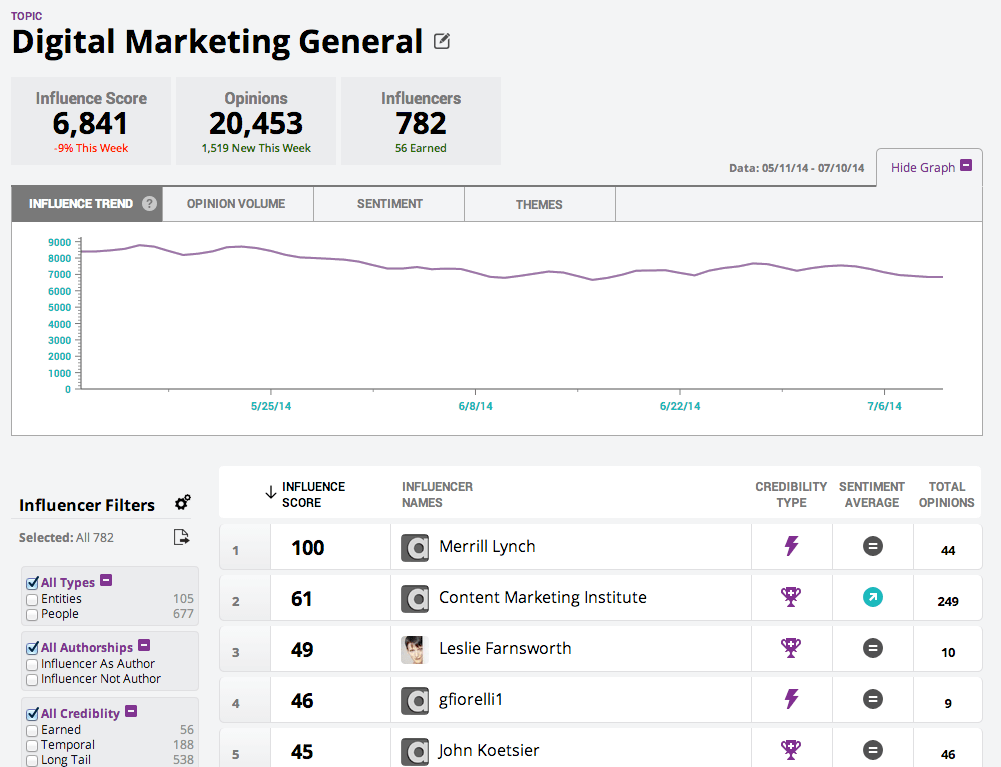Click the Influence Trend help question mark
Viewport: 1001px width, 767px height.
point(149,204)
